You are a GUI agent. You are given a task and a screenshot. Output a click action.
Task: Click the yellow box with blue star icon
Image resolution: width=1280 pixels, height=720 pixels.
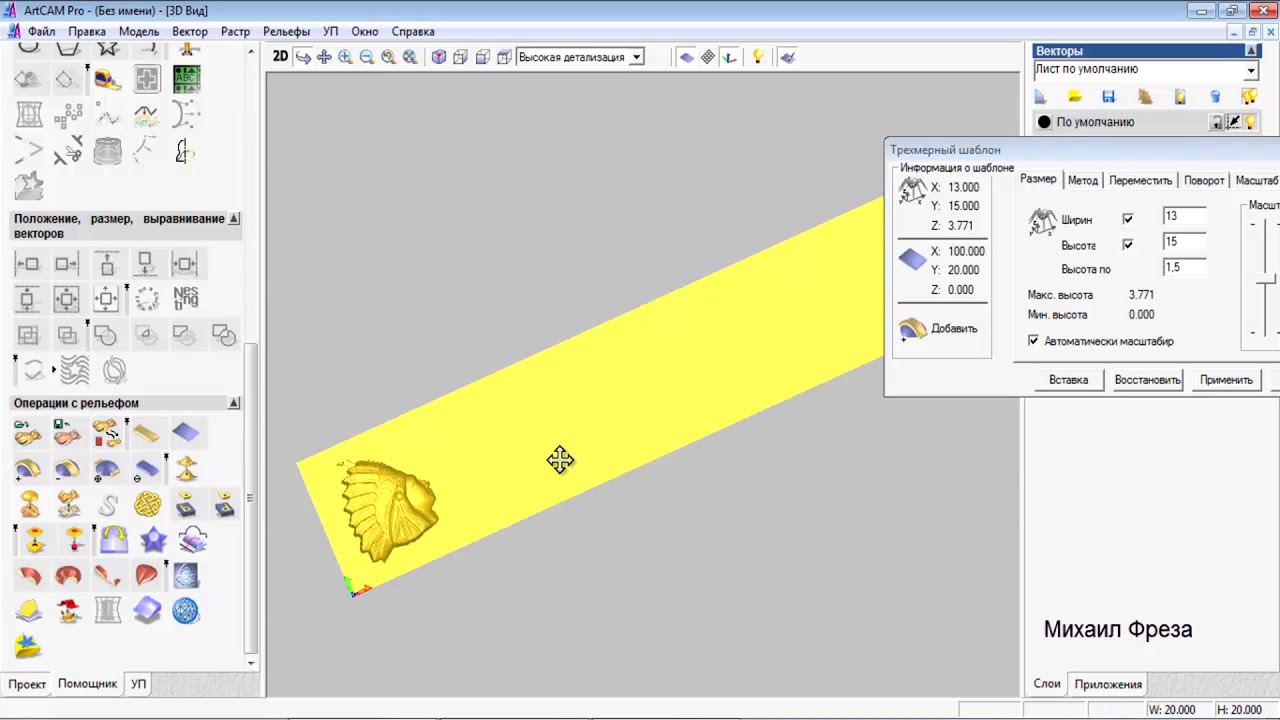click(28, 646)
